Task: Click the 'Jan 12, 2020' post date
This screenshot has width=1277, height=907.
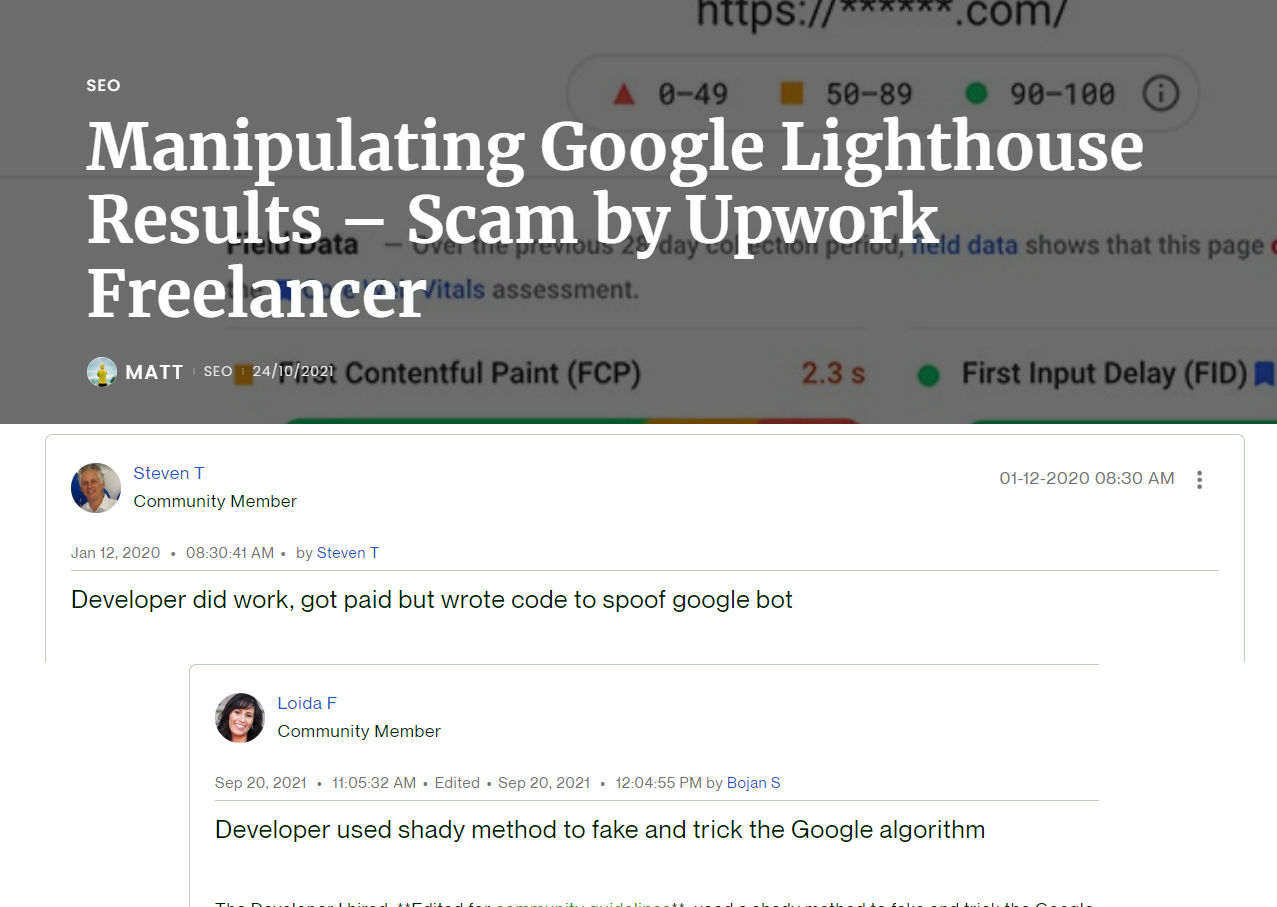Action: point(116,552)
